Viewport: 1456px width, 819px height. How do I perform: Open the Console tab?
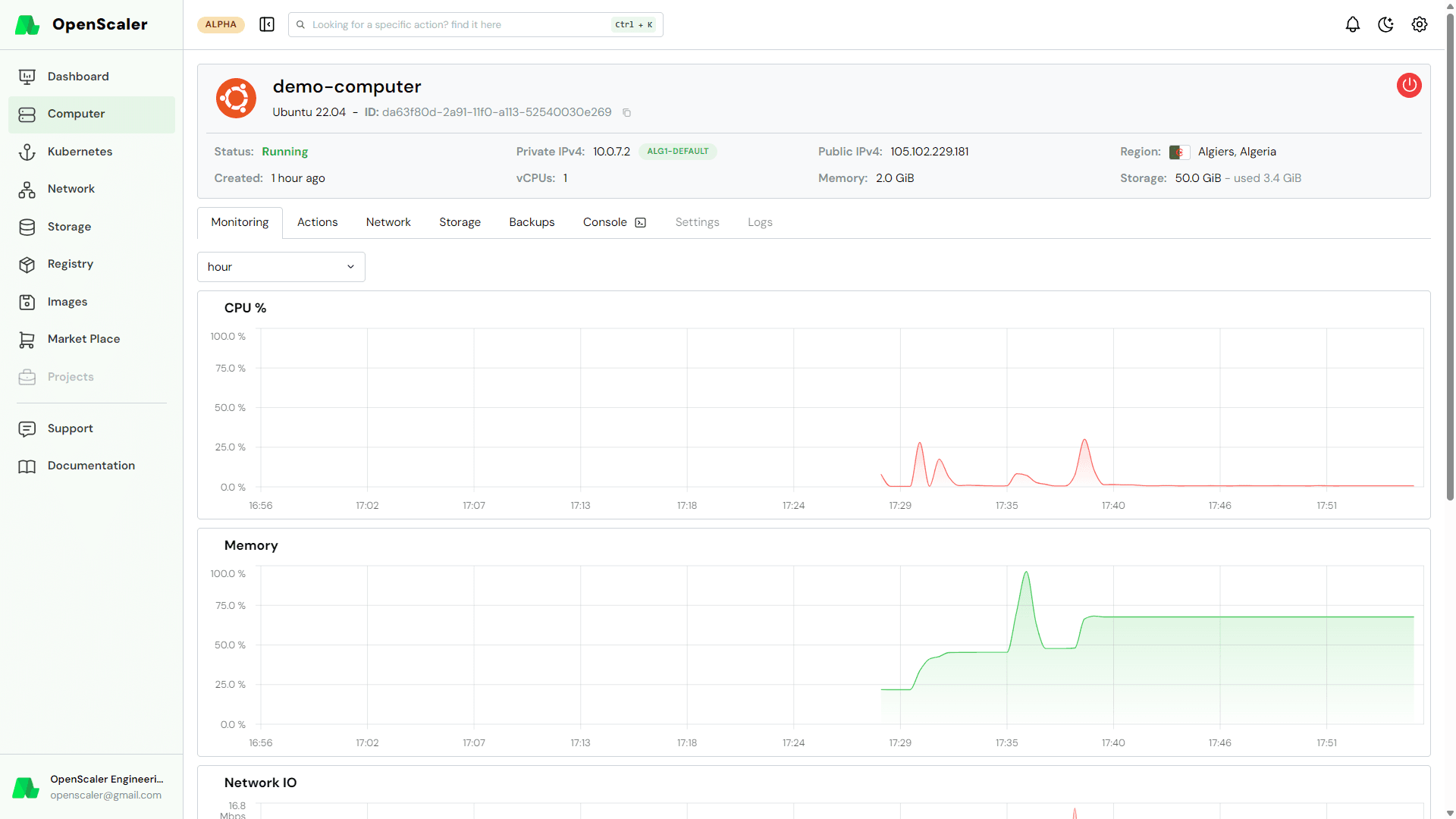[614, 222]
